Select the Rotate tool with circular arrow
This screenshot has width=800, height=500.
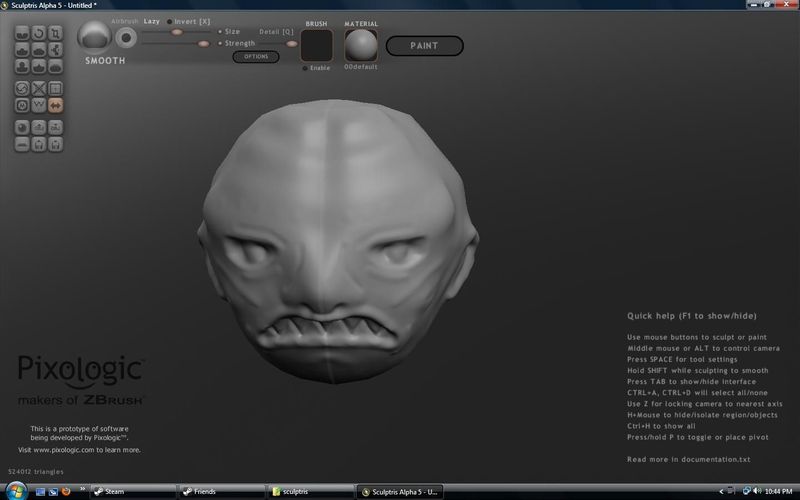[x=38, y=32]
